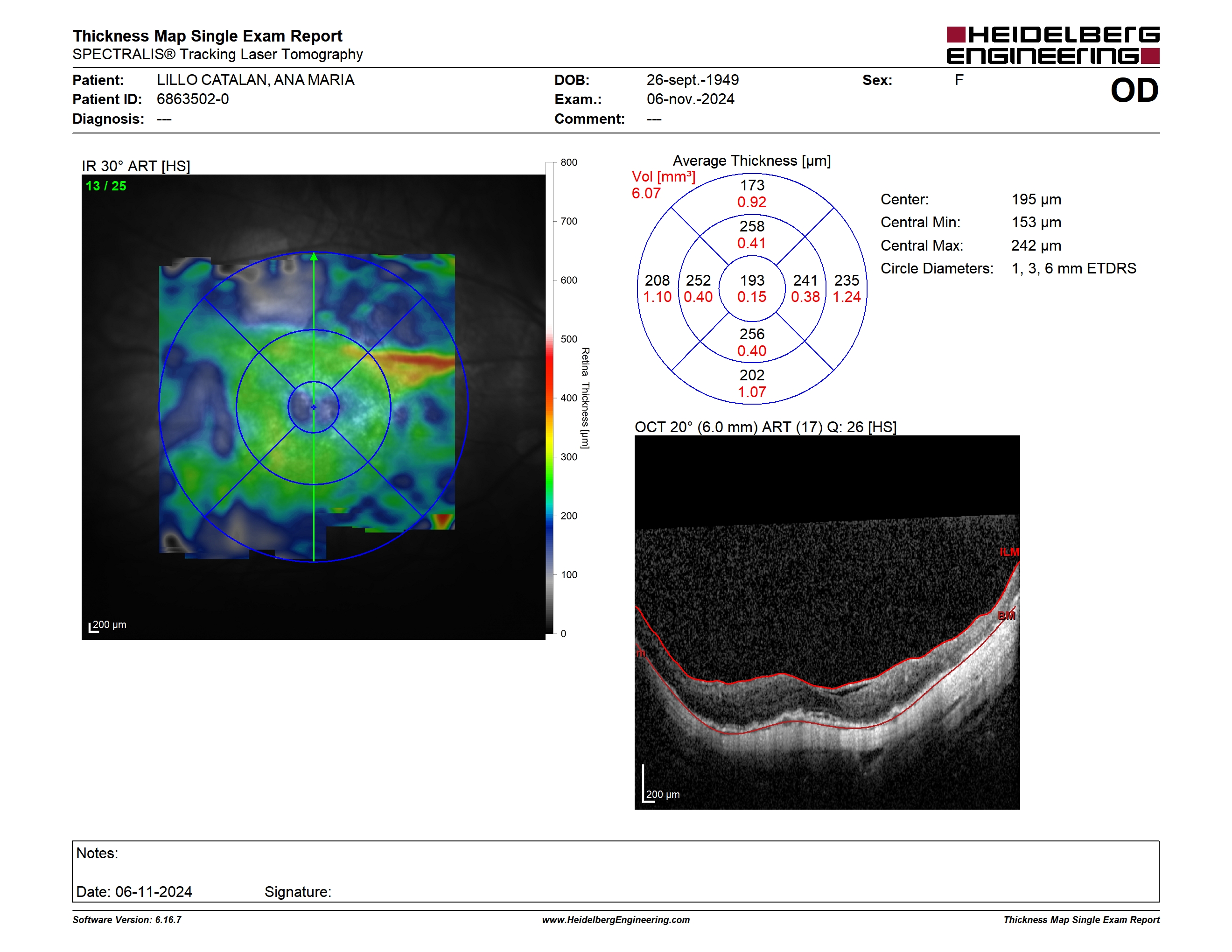The height and width of the screenshot is (952, 1232).
Task: Click the Retina Thickness [µm] axis label
Action: point(586,398)
